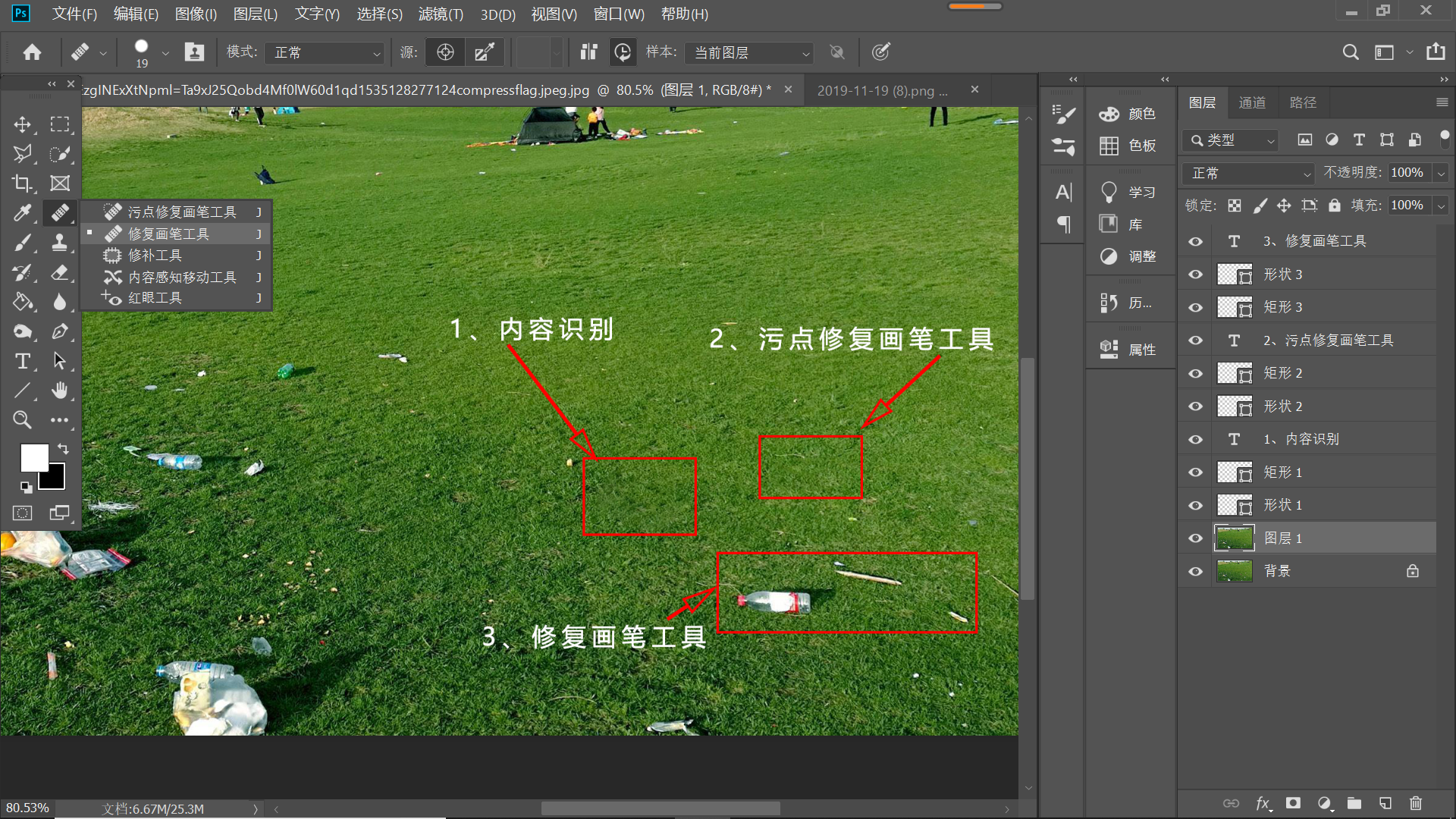Screen dimensions: 1456x819
Task: Select the Horizontal Type tool
Action: [23, 361]
